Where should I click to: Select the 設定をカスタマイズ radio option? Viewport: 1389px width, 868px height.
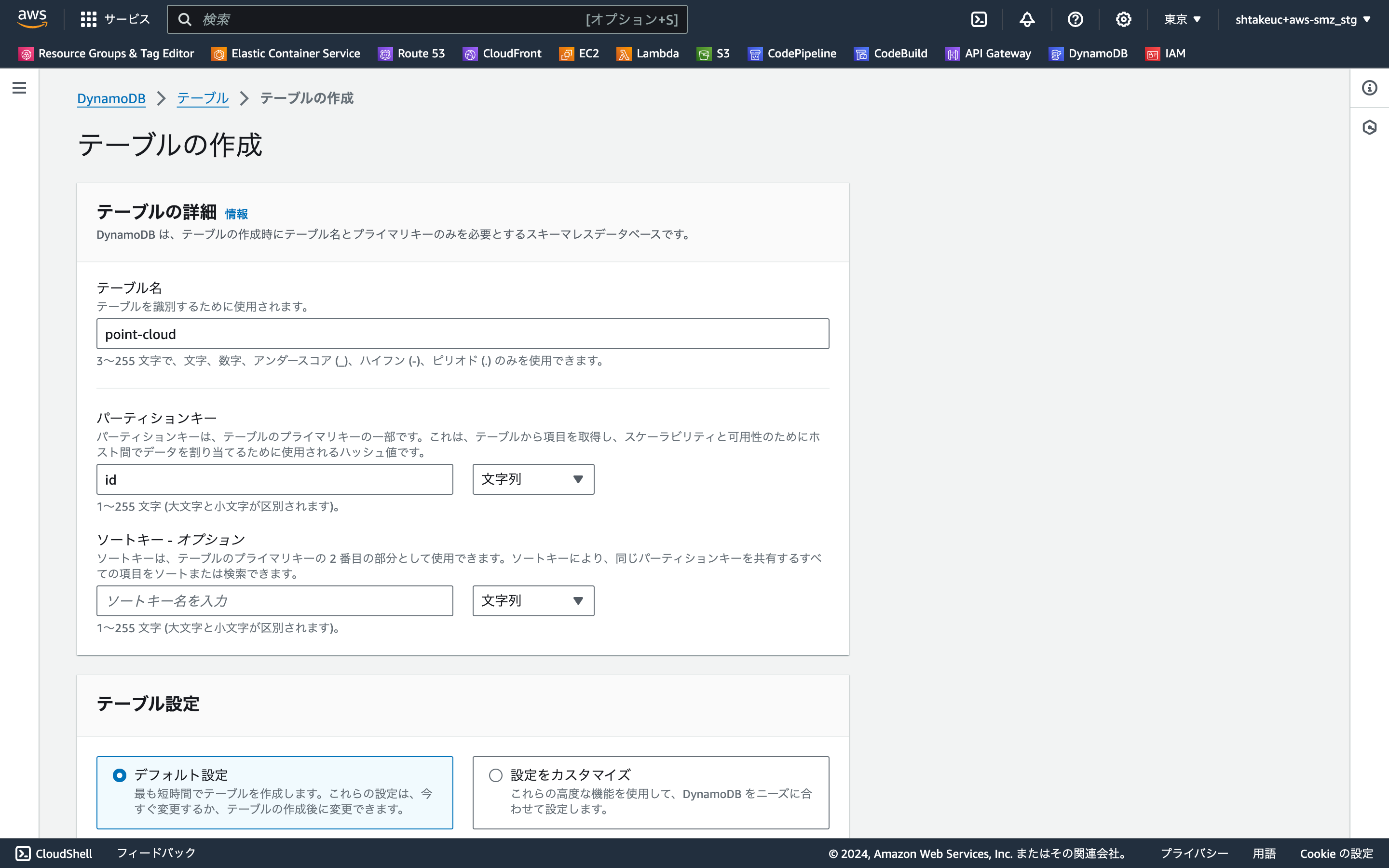[x=495, y=775]
